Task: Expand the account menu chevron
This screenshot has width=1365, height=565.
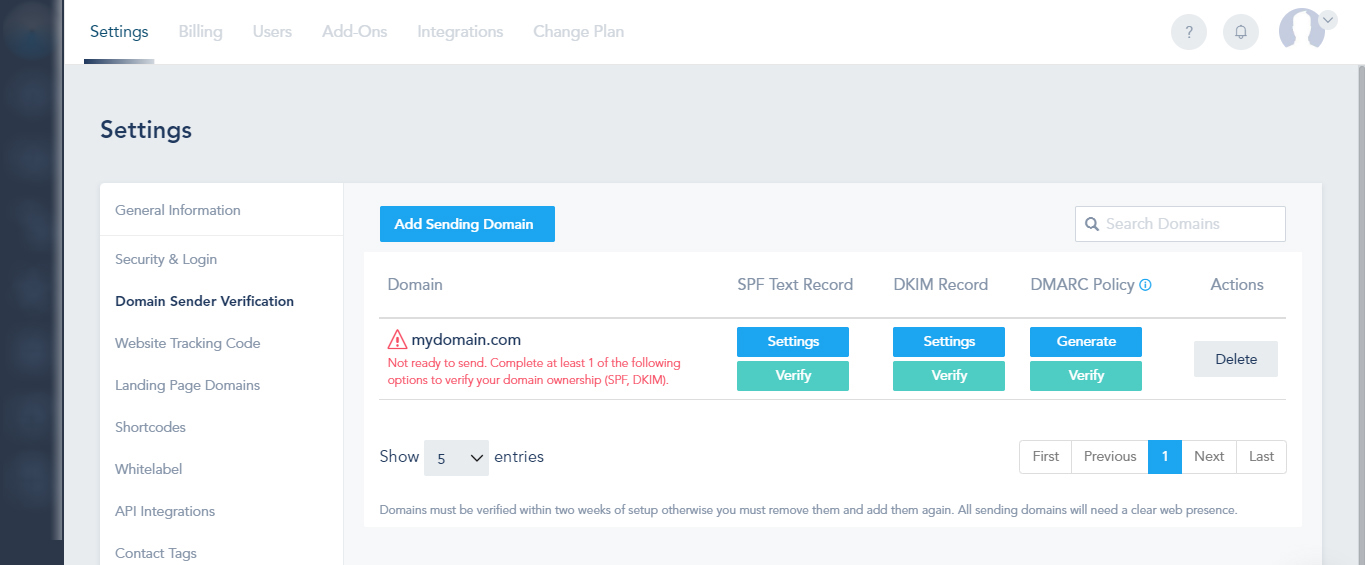Action: click(1328, 19)
